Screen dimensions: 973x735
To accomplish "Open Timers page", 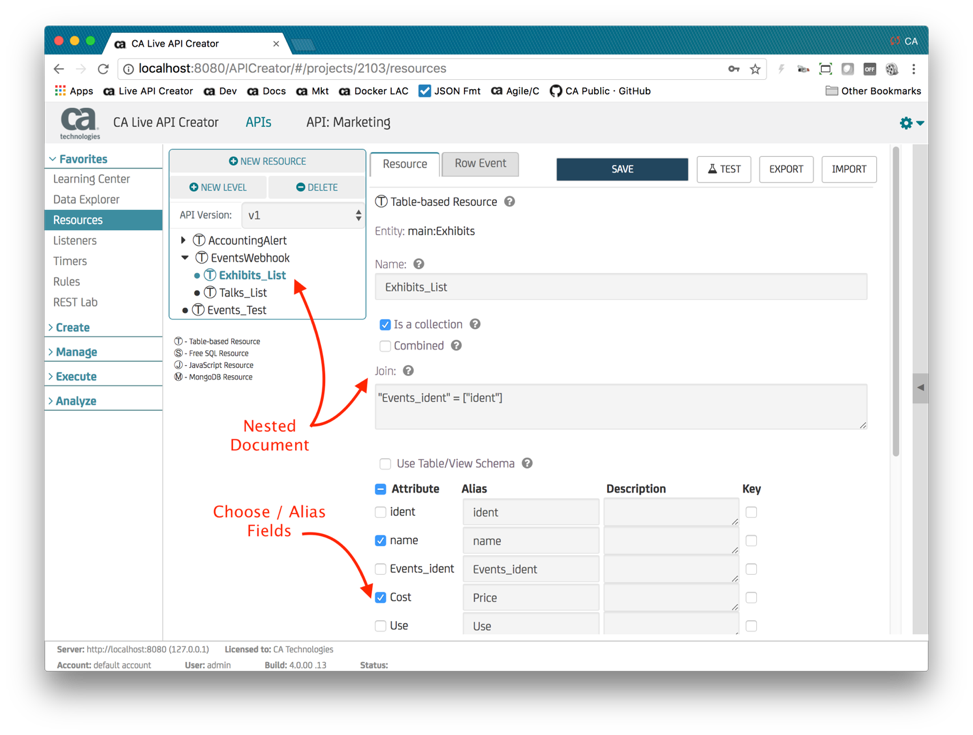I will (x=70, y=261).
